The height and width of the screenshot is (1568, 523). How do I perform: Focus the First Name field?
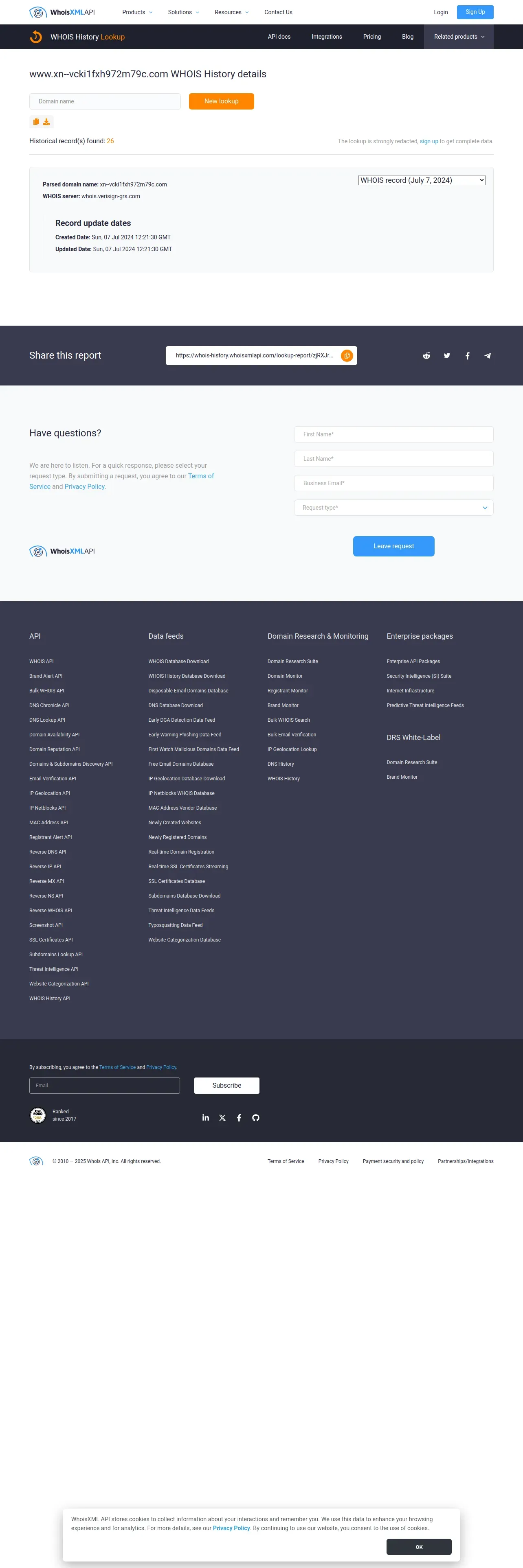(x=393, y=434)
